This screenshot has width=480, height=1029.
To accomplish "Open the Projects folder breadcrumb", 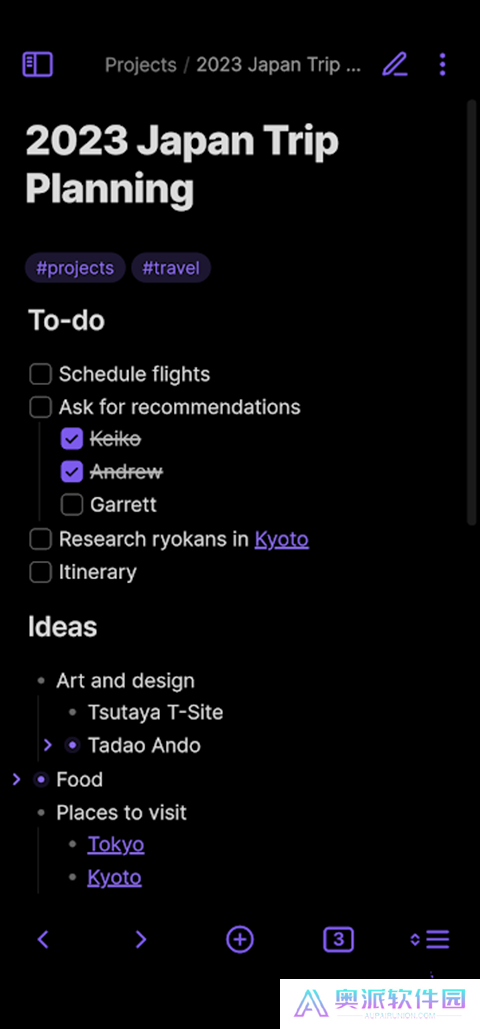I will click(x=141, y=65).
